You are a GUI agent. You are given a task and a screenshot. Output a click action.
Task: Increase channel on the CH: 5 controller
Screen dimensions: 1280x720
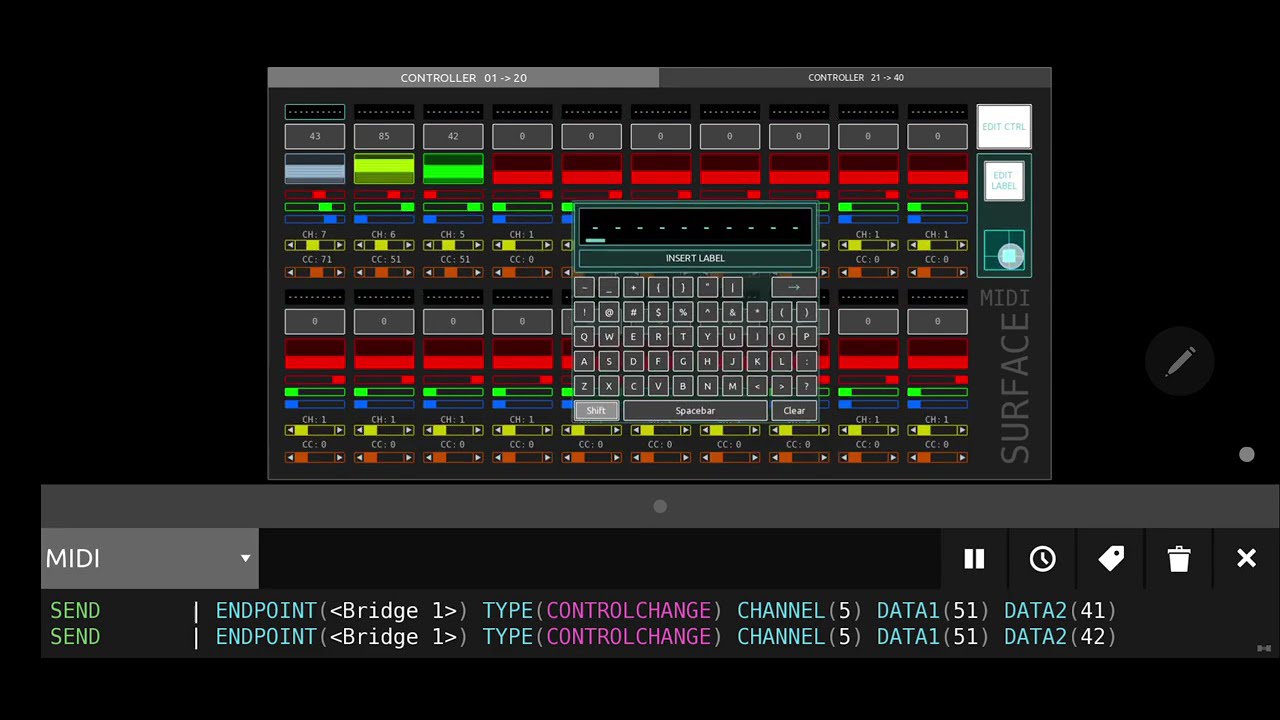click(x=478, y=245)
